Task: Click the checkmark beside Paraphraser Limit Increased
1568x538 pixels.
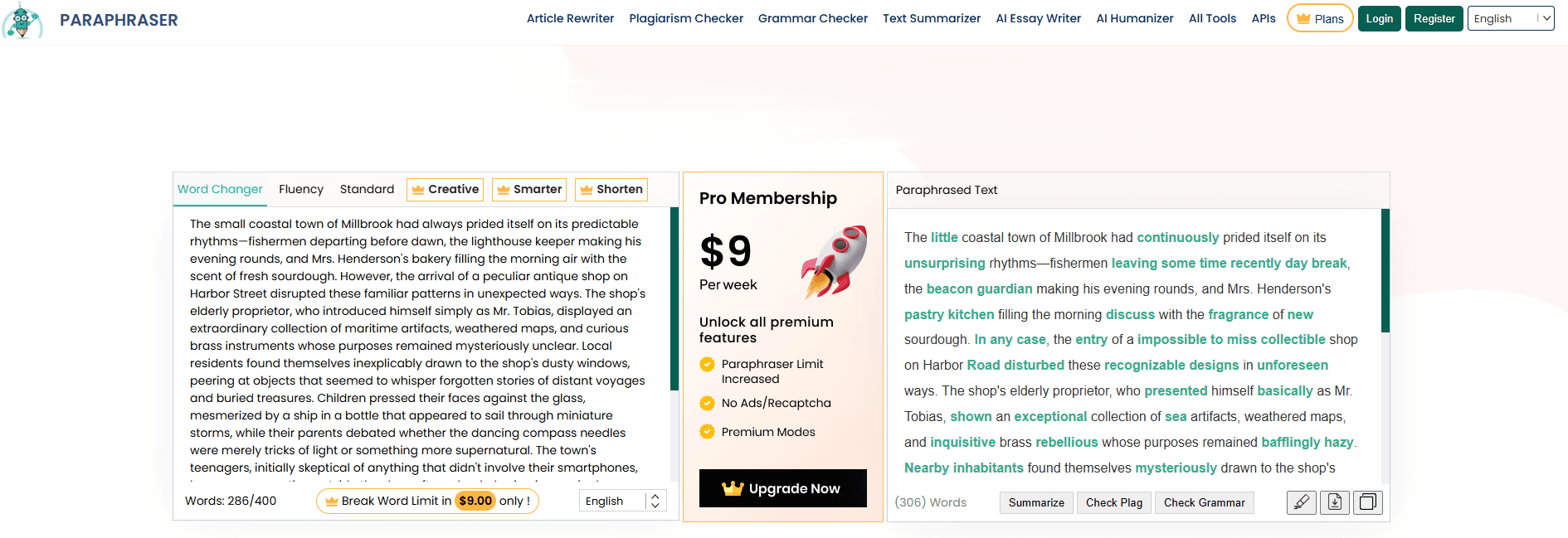Action: 707,364
